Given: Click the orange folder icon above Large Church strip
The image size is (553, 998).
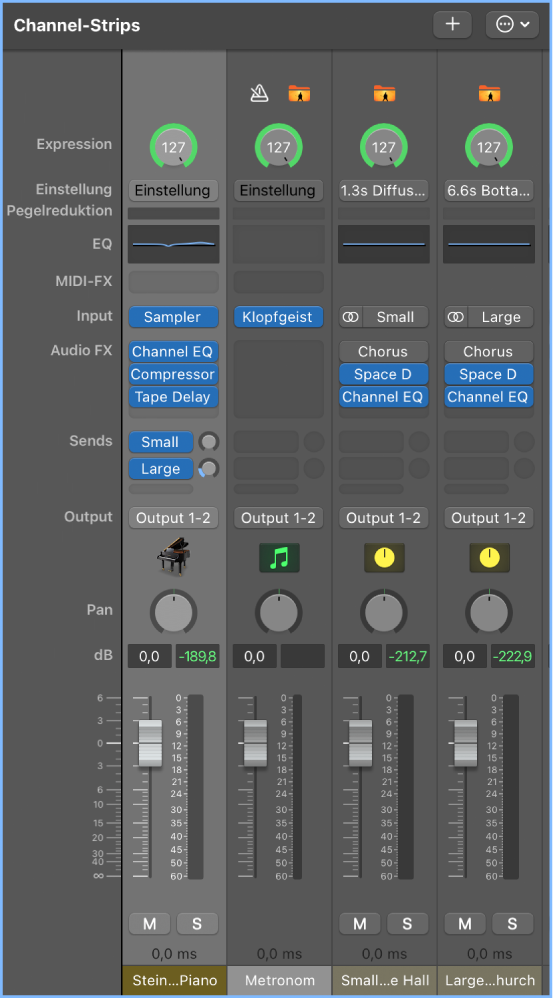Looking at the screenshot, I should click(489, 94).
